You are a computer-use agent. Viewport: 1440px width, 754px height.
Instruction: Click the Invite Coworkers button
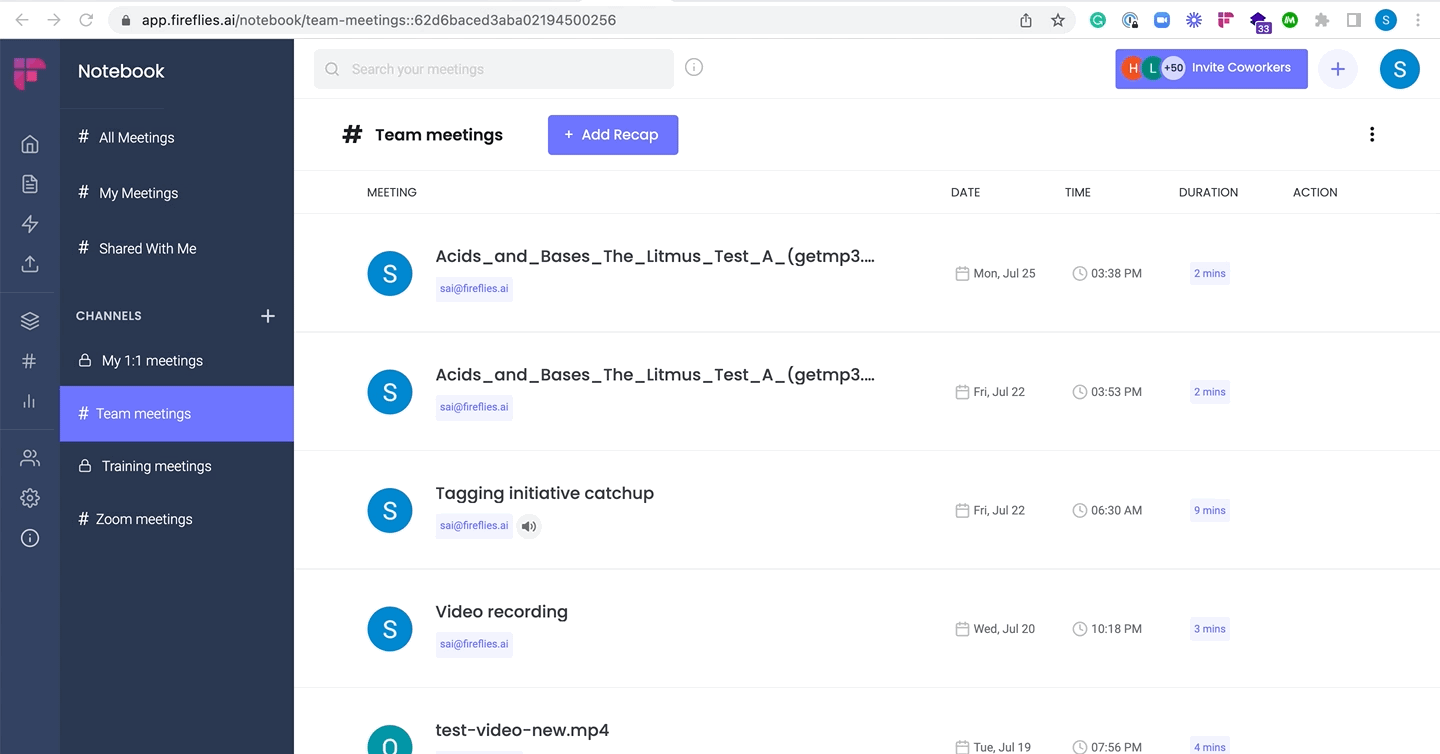pos(1211,69)
